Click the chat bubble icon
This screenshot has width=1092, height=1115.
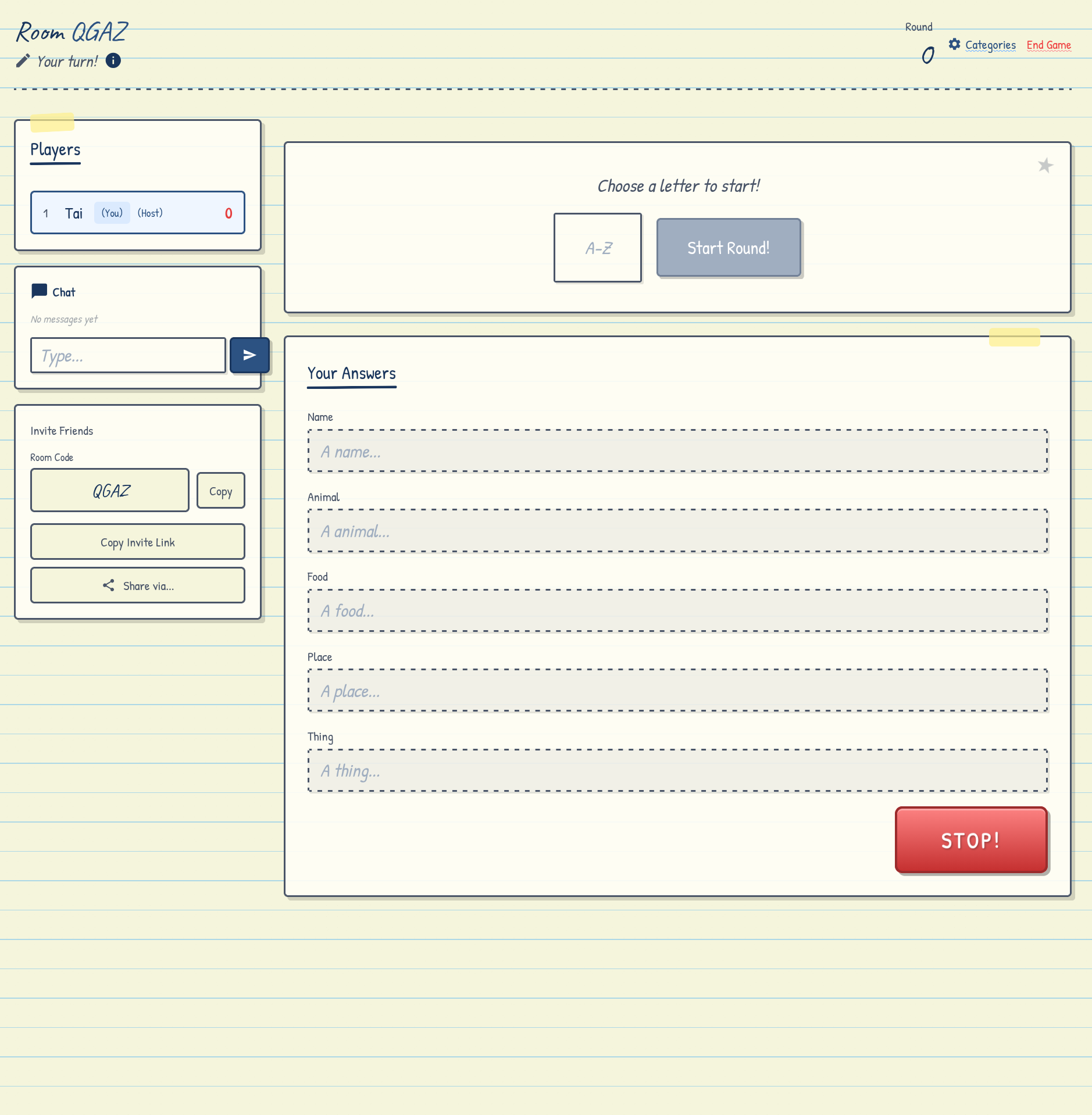click(x=39, y=291)
